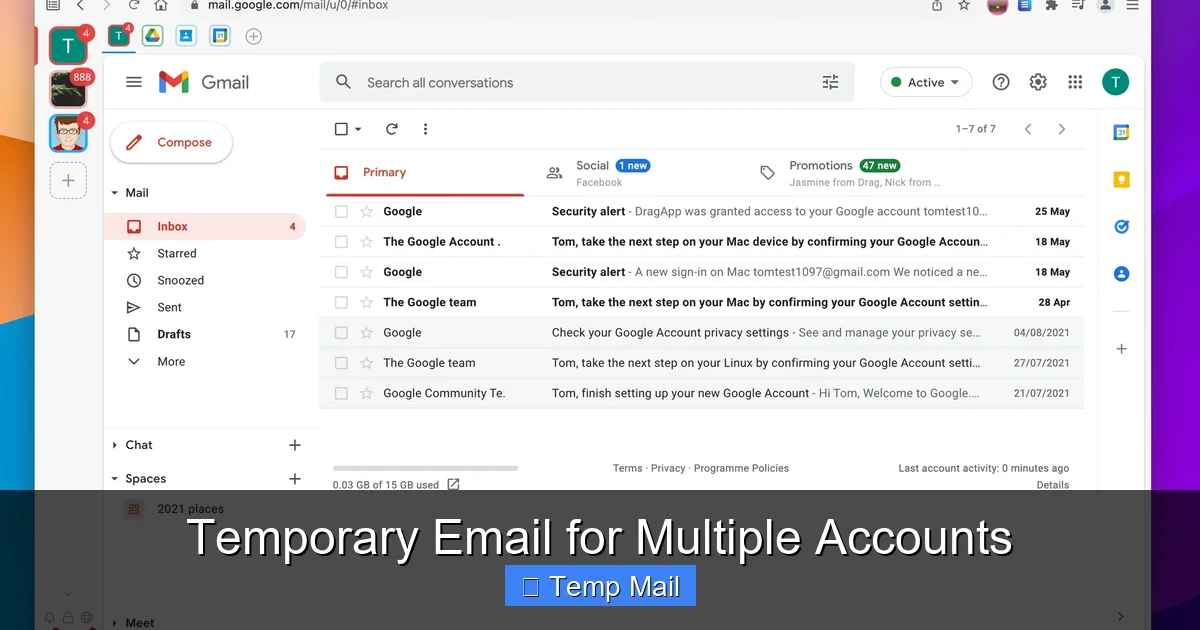Open the select-all dropdown arrow

pyautogui.click(x=358, y=129)
